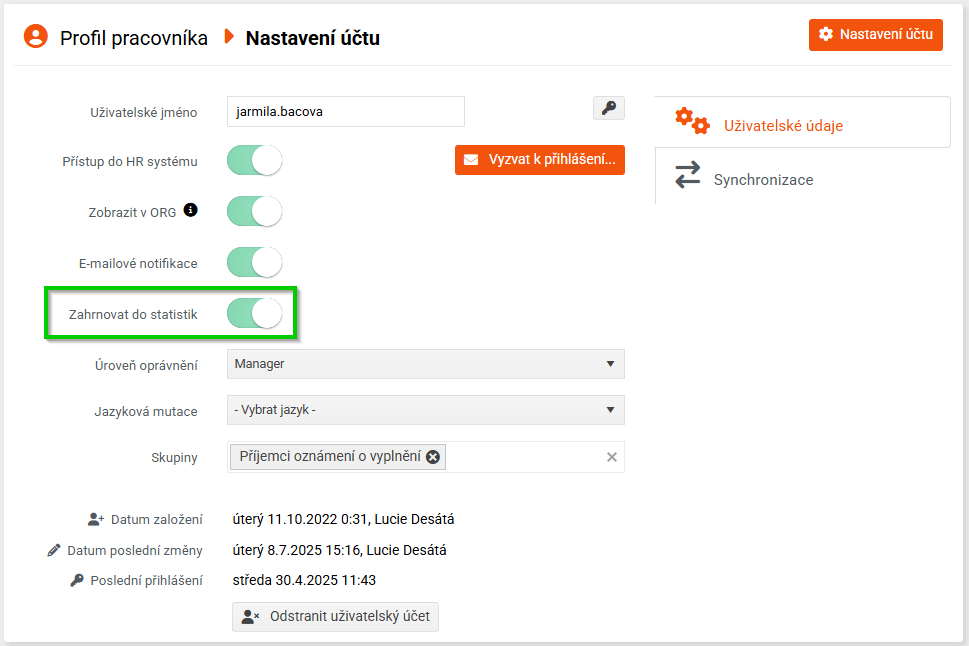
Task: Click the text středa 30.4.2025 11:43
Action: [x=304, y=580]
